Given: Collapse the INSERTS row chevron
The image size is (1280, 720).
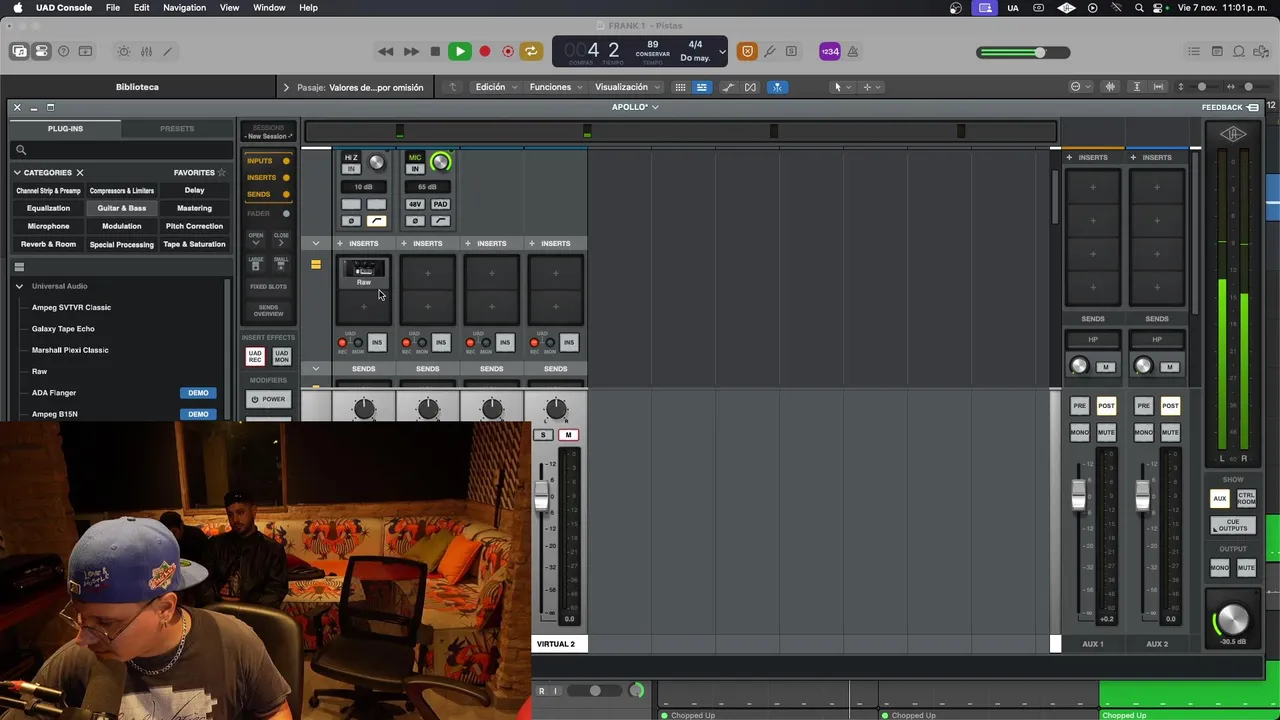Looking at the screenshot, I should [x=316, y=243].
